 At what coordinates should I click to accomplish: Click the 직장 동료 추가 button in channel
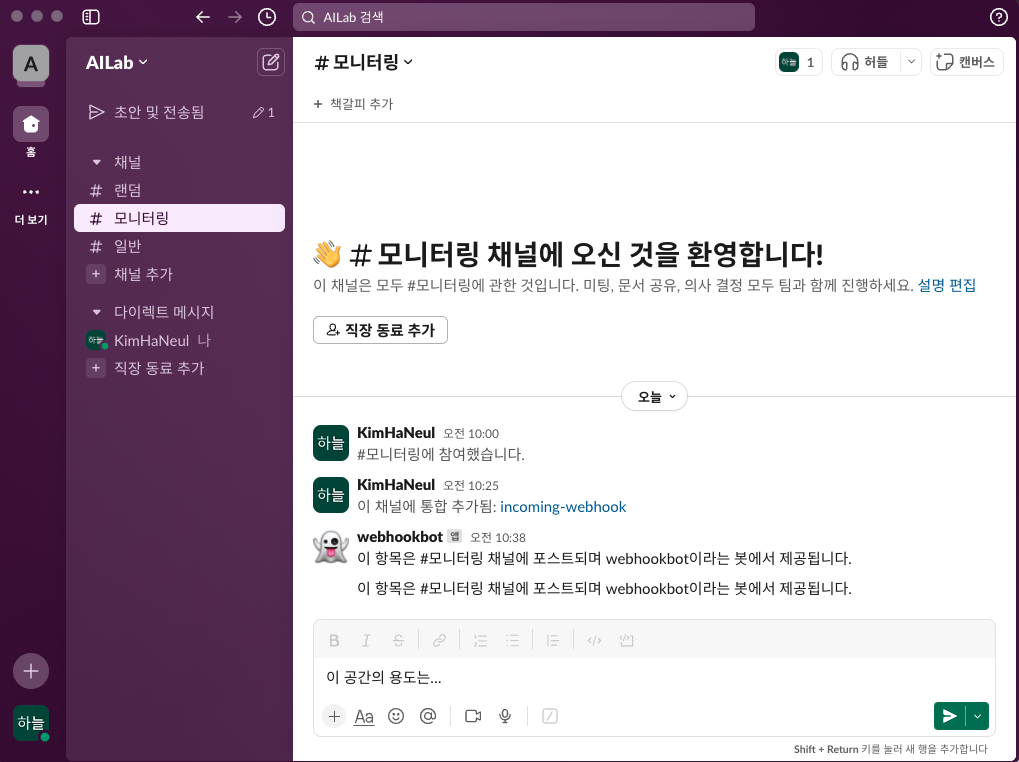[380, 330]
